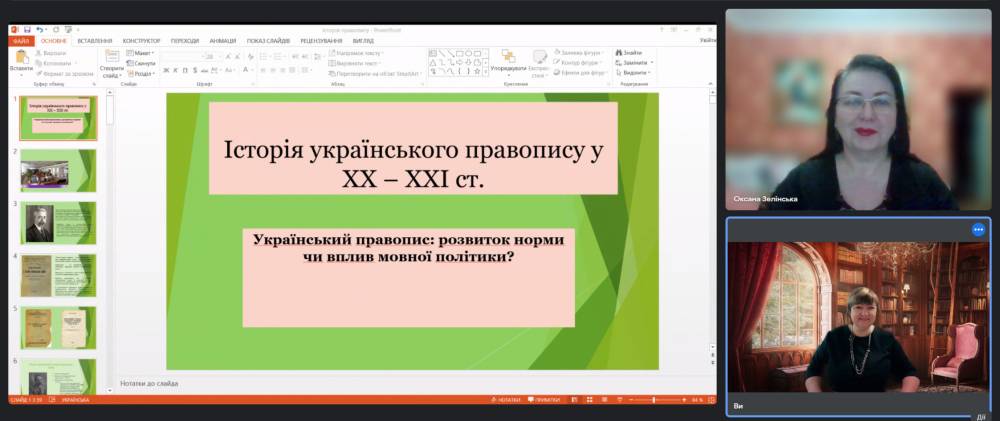Click the Save icon in quick access toolbar
The image size is (1000, 421).
click(x=26, y=30)
